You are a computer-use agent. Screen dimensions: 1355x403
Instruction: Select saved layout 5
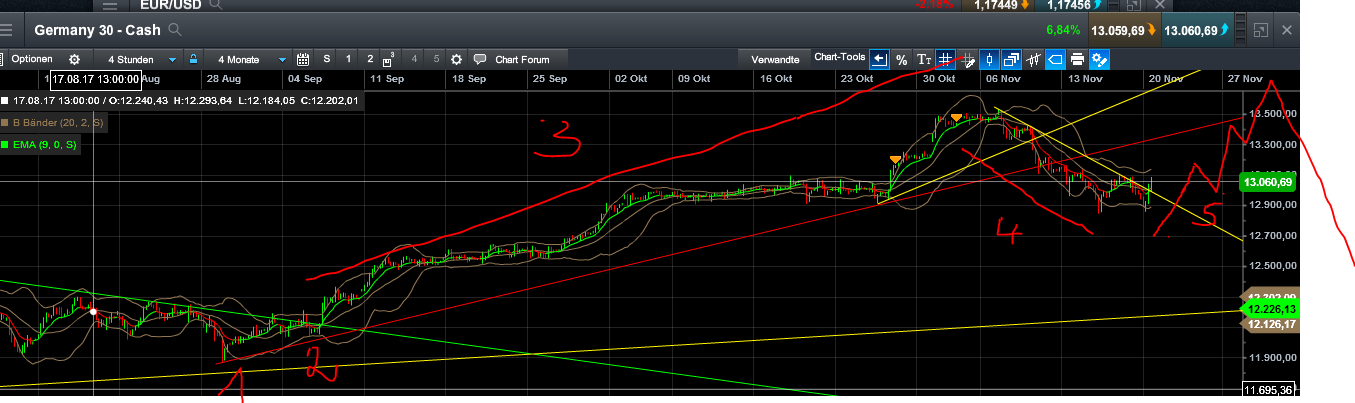pos(436,59)
